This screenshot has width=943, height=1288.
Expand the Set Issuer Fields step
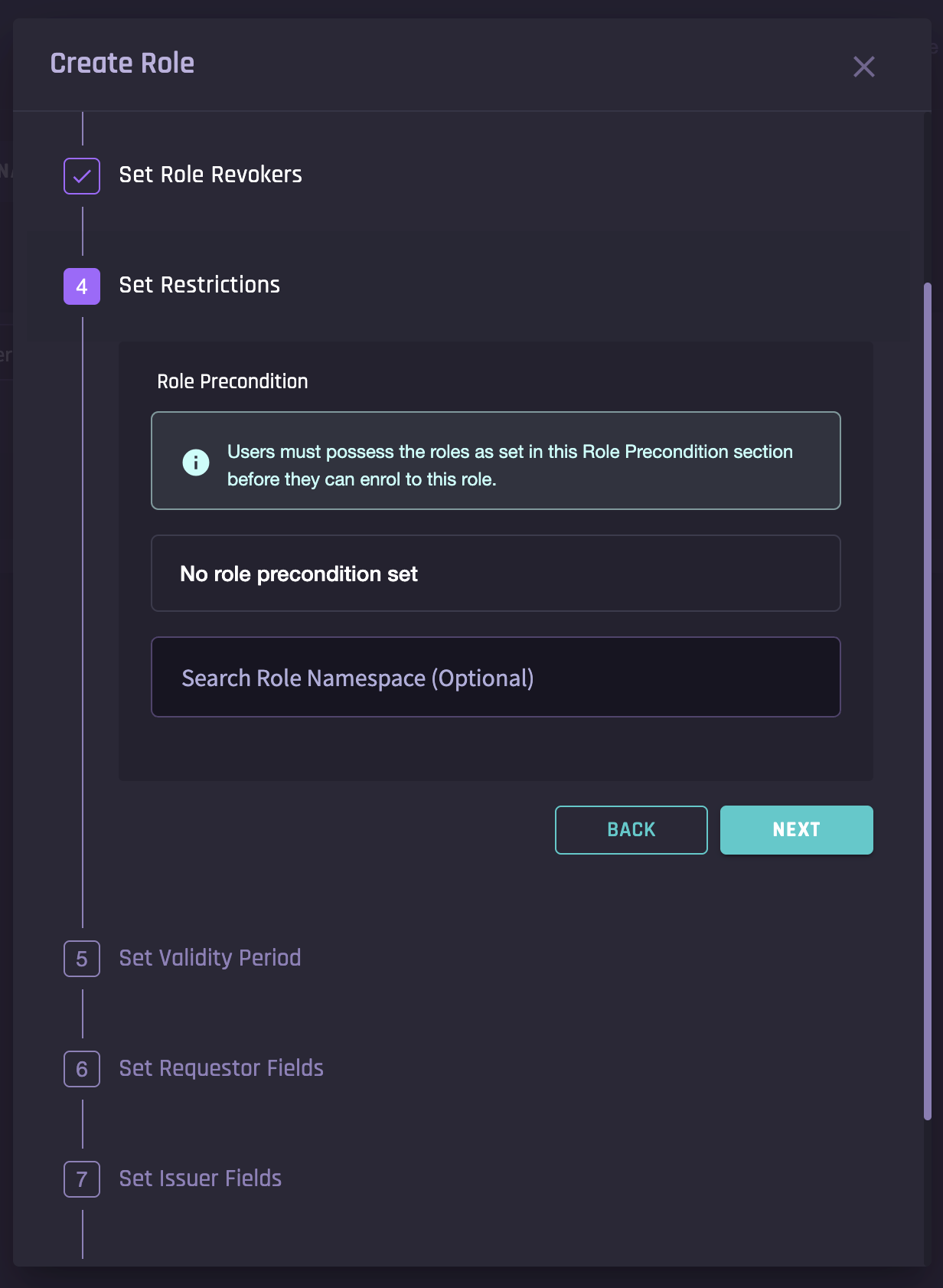point(201,1178)
